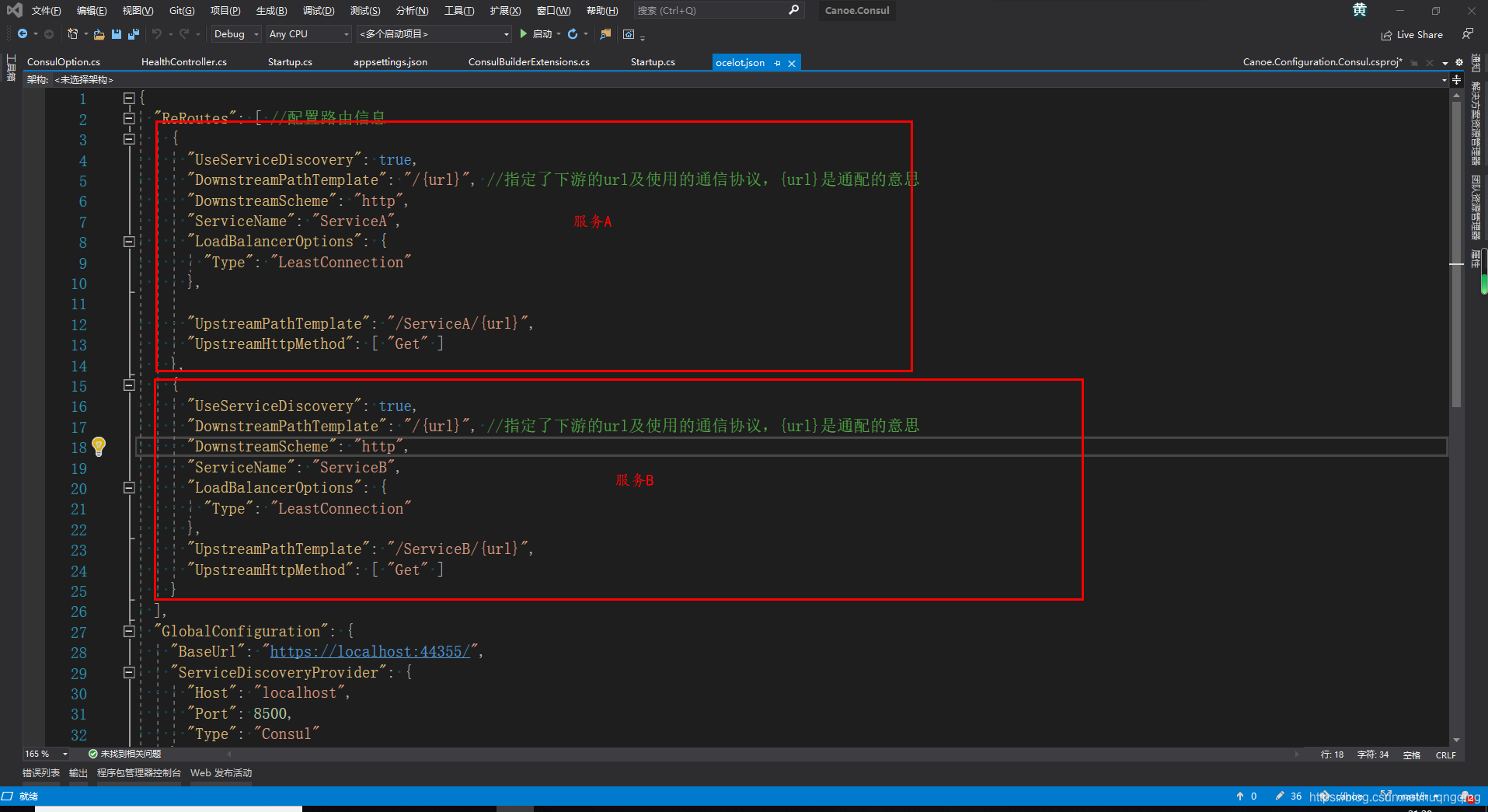The image size is (1488, 812).
Task: Click the Live Share icon
Action: 1386,35
